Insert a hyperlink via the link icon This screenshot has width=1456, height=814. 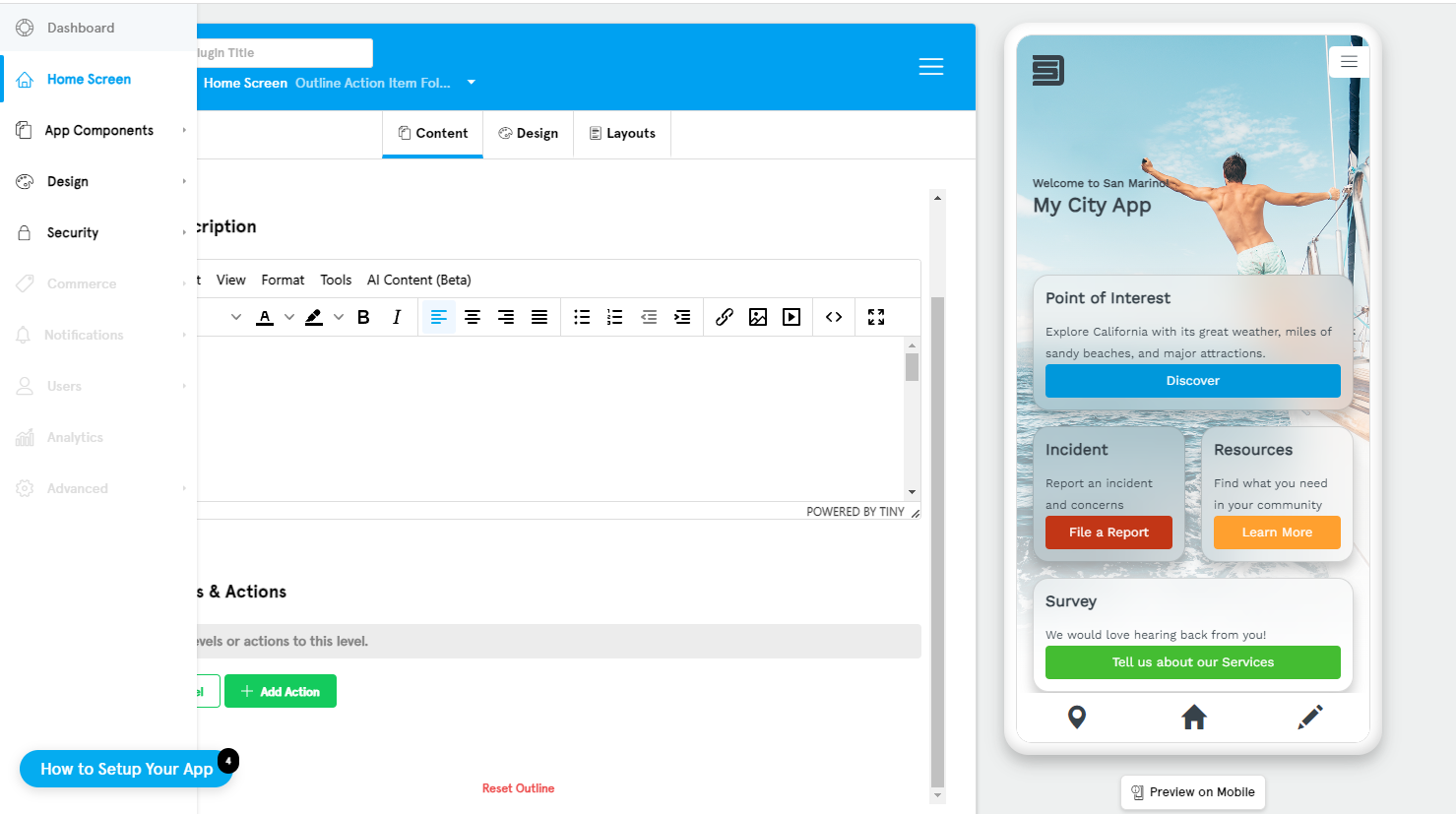pos(725,317)
